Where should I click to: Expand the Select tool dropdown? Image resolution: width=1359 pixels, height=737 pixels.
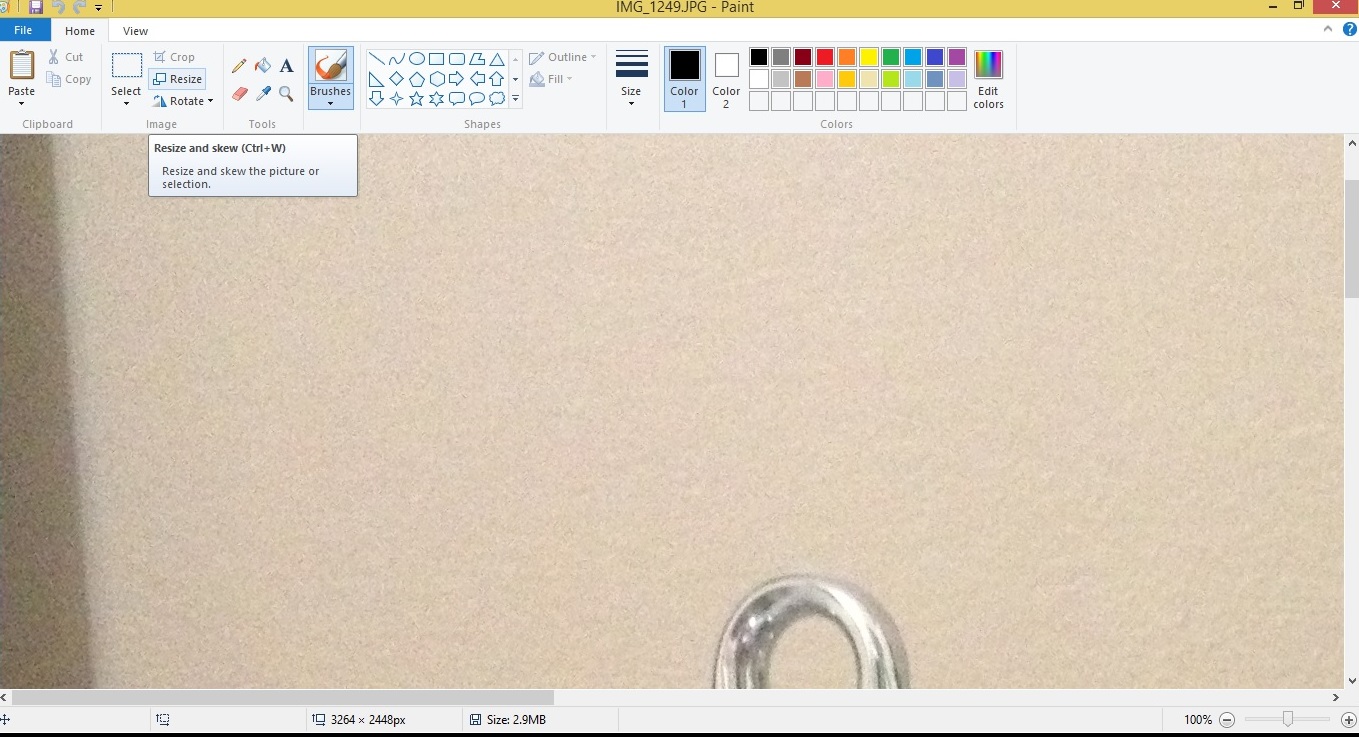point(126,103)
